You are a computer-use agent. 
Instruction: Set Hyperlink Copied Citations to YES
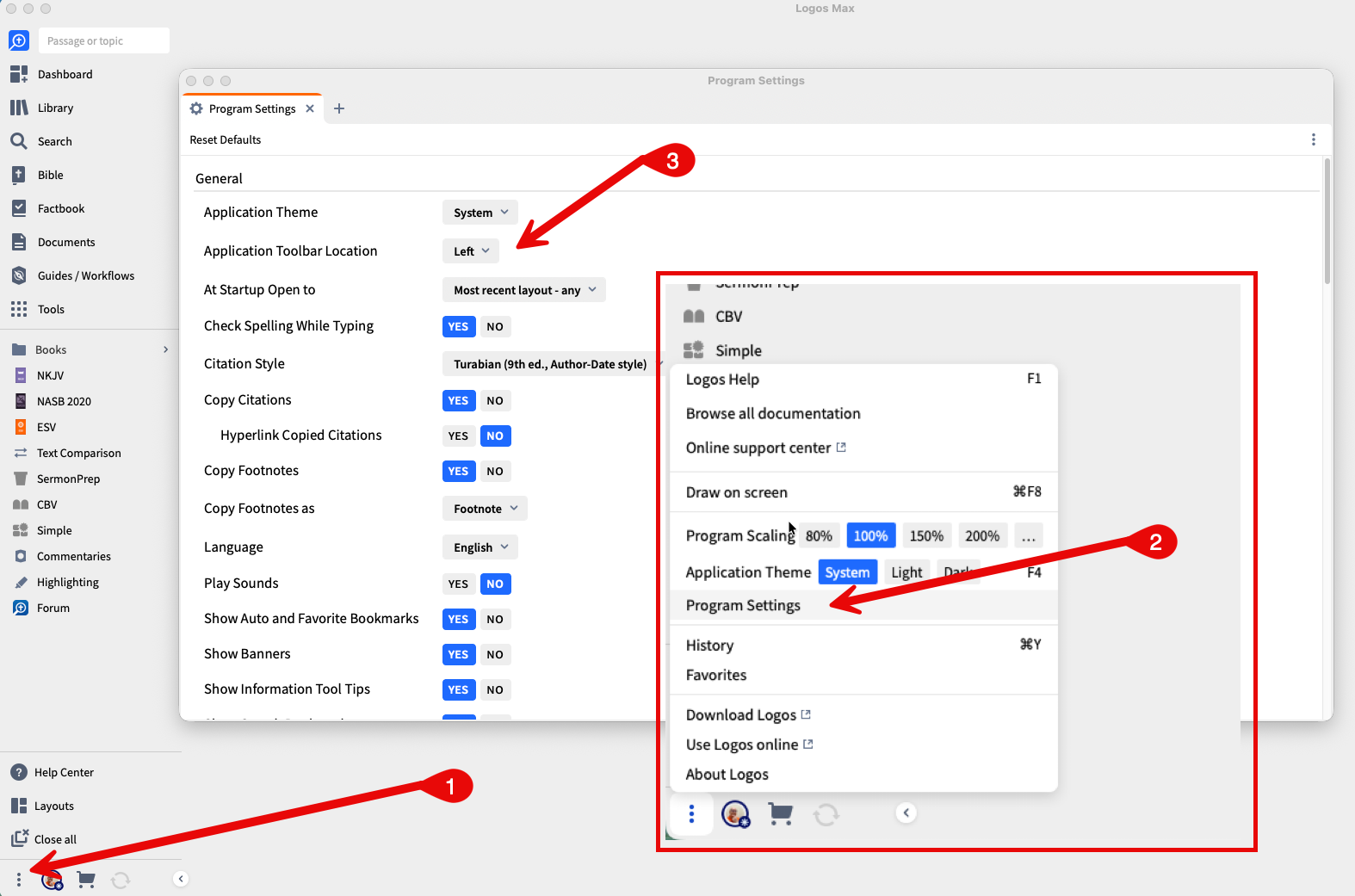tap(458, 436)
